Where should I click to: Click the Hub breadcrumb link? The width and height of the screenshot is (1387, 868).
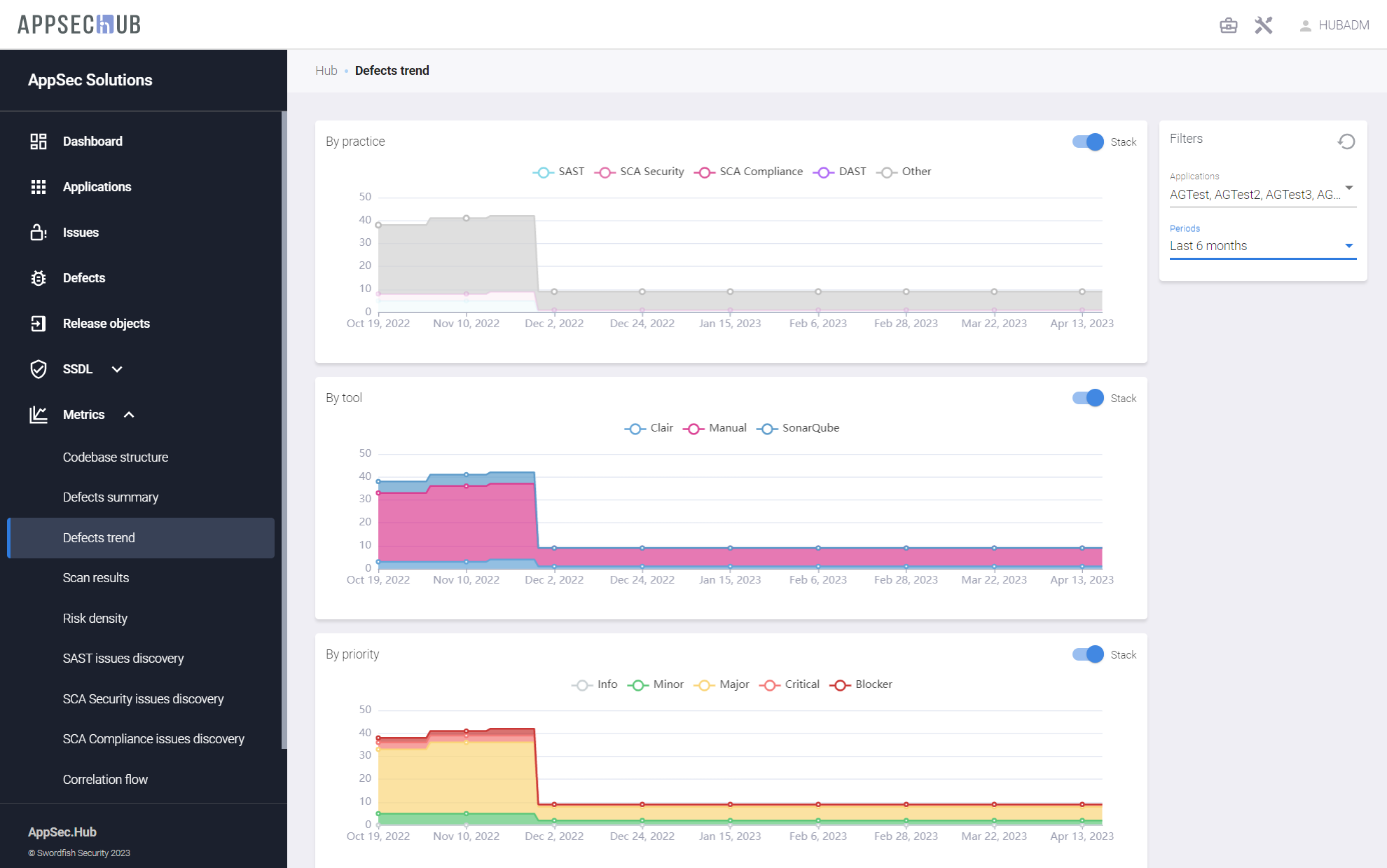click(x=326, y=71)
